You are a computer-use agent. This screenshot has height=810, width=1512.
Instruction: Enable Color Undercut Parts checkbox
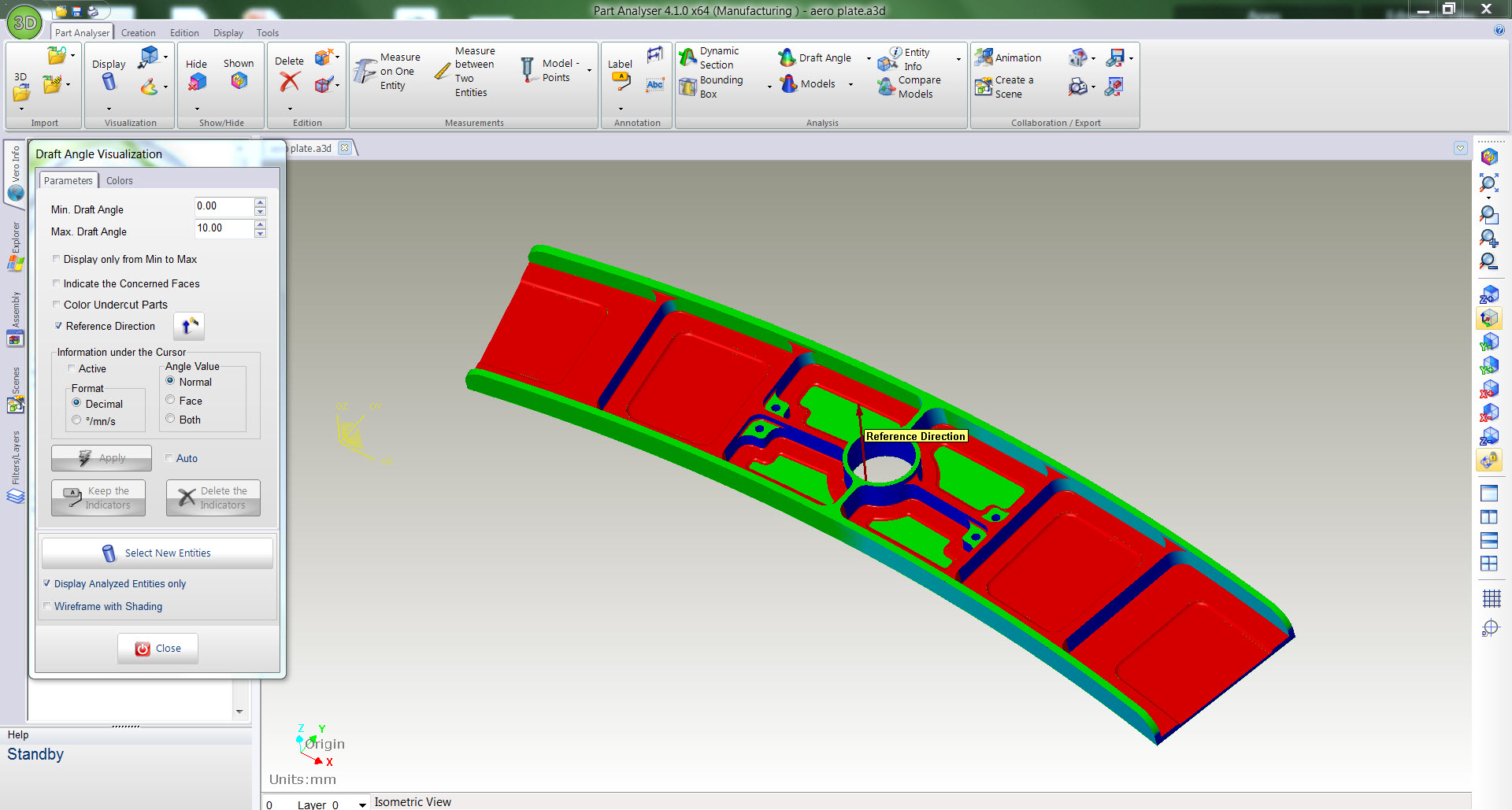(x=57, y=305)
